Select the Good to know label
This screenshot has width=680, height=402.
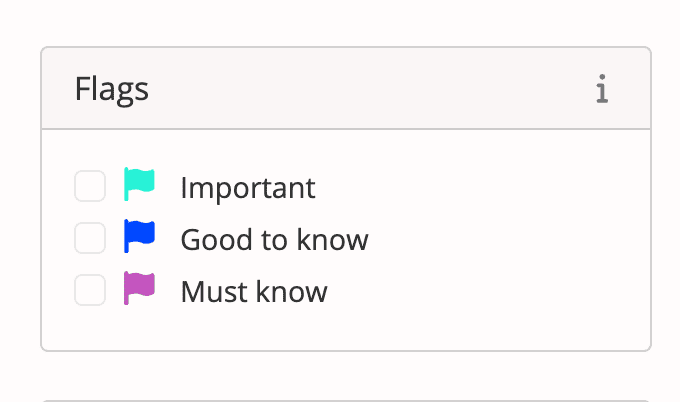(275, 239)
